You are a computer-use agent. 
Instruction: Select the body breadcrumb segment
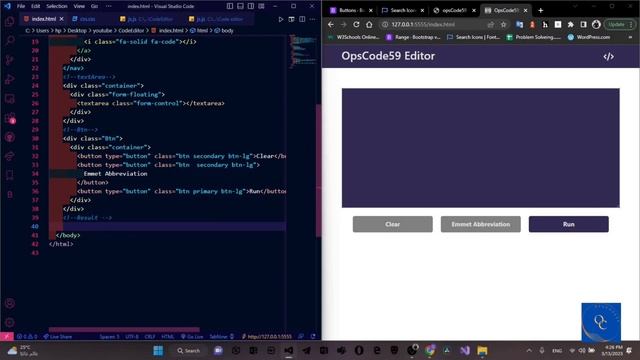pos(224,30)
